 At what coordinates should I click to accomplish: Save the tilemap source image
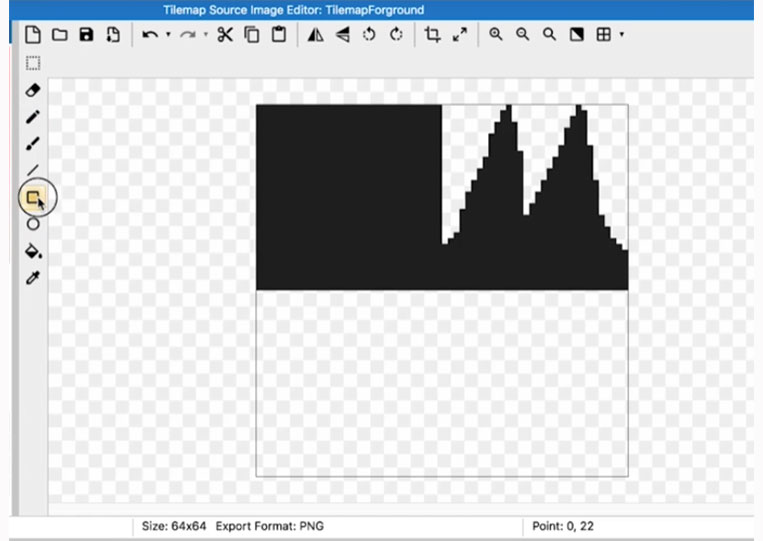click(86, 35)
